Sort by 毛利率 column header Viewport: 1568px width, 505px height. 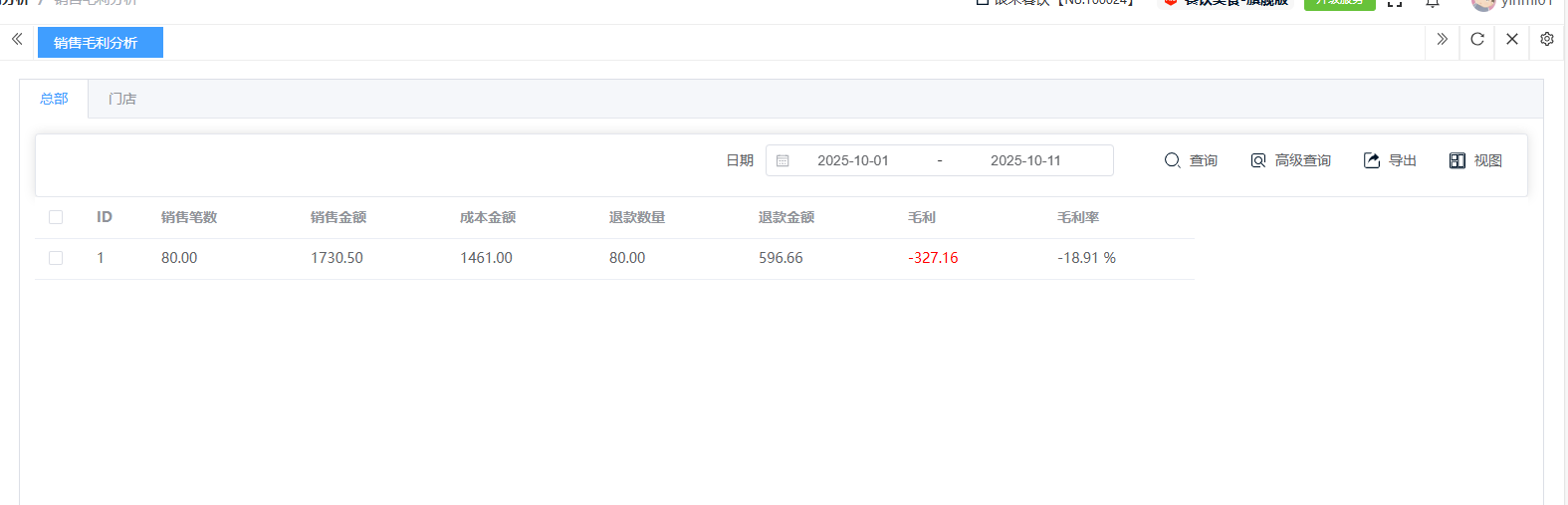click(1078, 217)
